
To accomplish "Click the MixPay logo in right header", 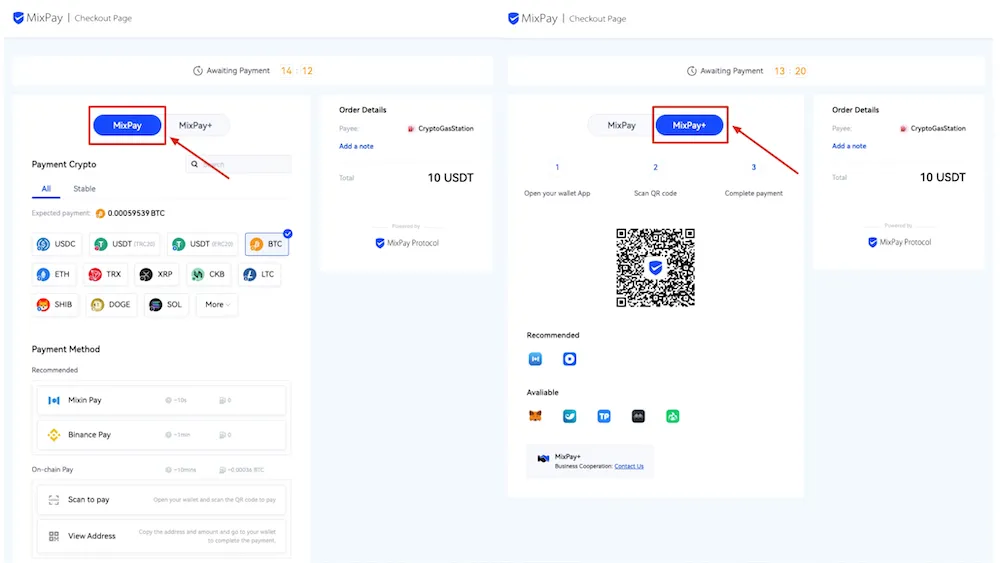I will [x=533, y=18].
